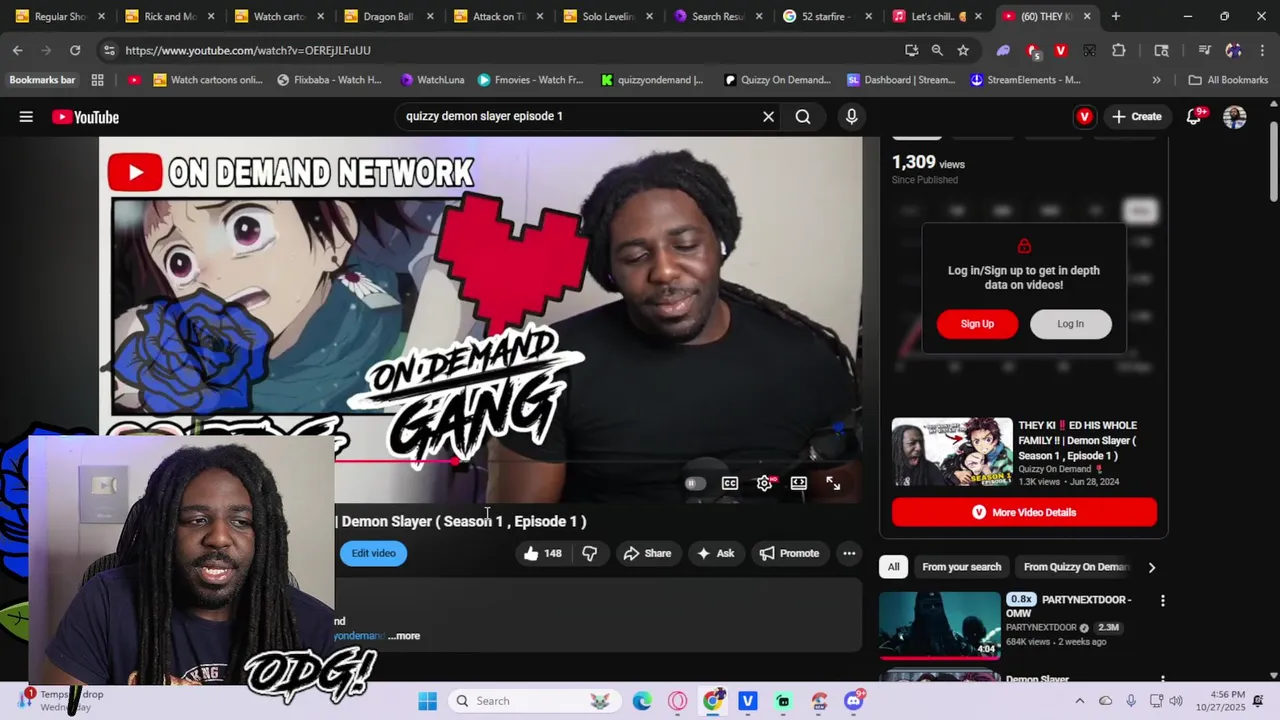Enter fullscreen video mode
Screen dimensions: 1280x720
[833, 483]
